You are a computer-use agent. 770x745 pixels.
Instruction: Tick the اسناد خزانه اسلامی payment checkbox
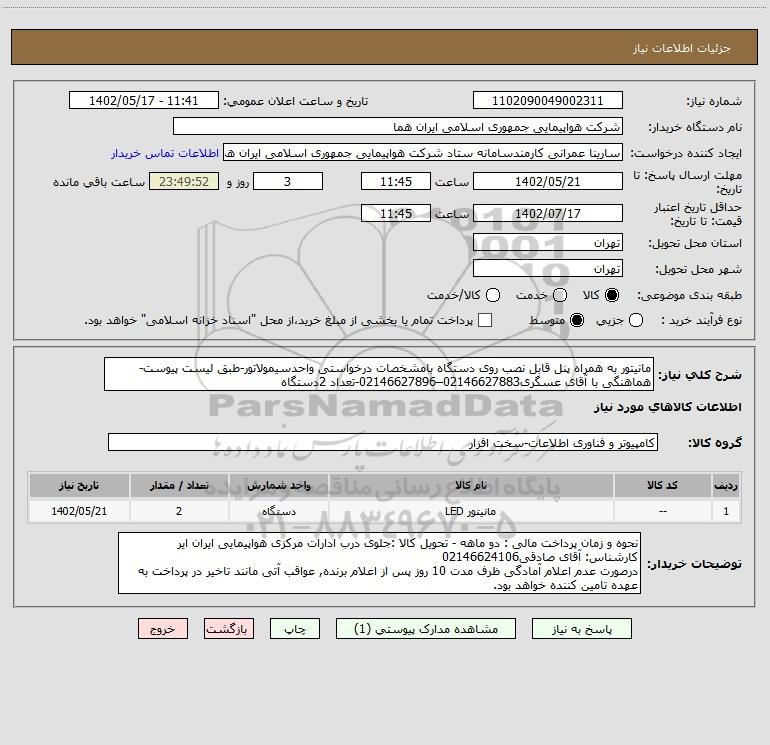click(485, 321)
